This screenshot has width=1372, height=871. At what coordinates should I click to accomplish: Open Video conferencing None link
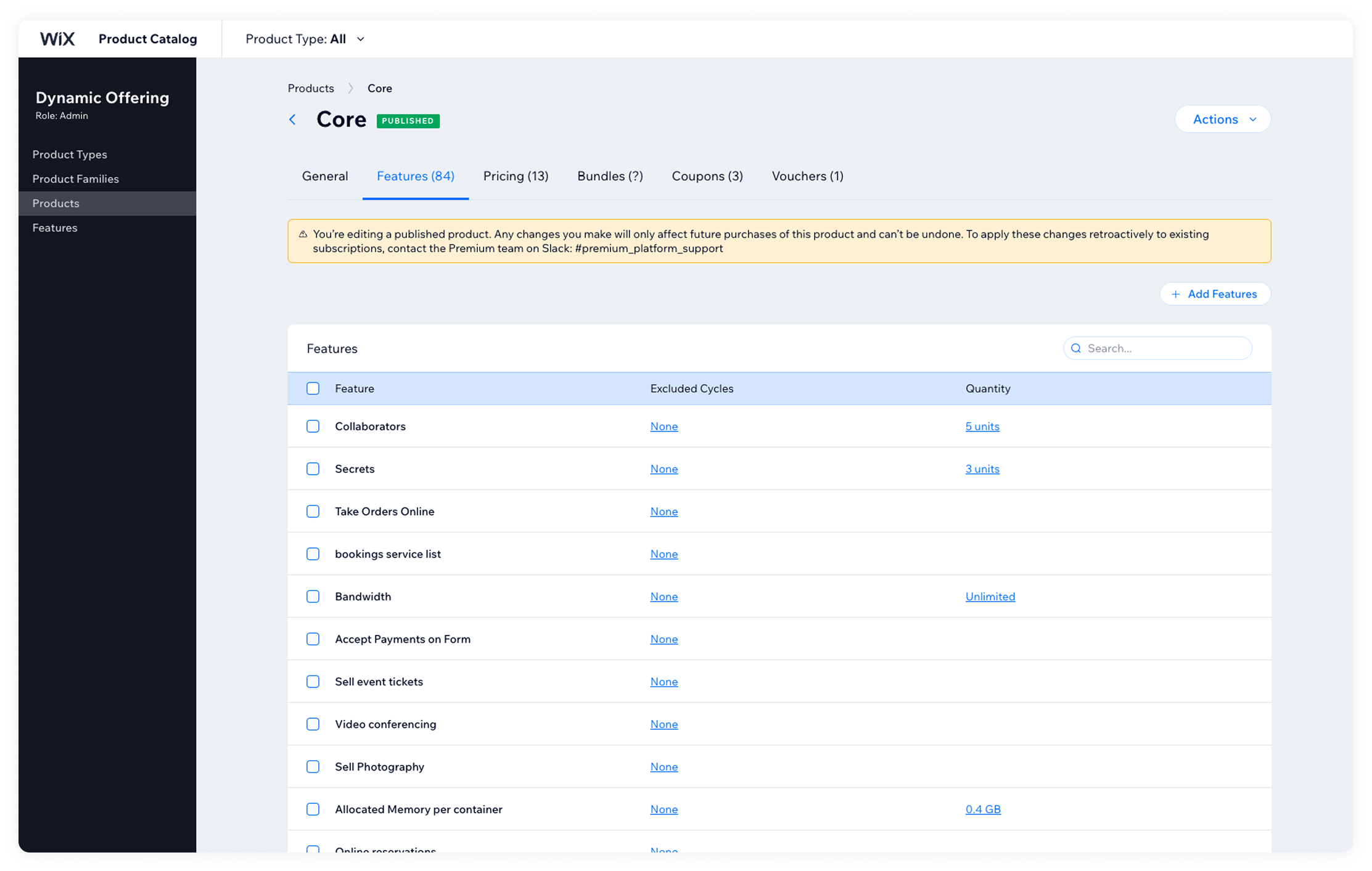pos(664,724)
